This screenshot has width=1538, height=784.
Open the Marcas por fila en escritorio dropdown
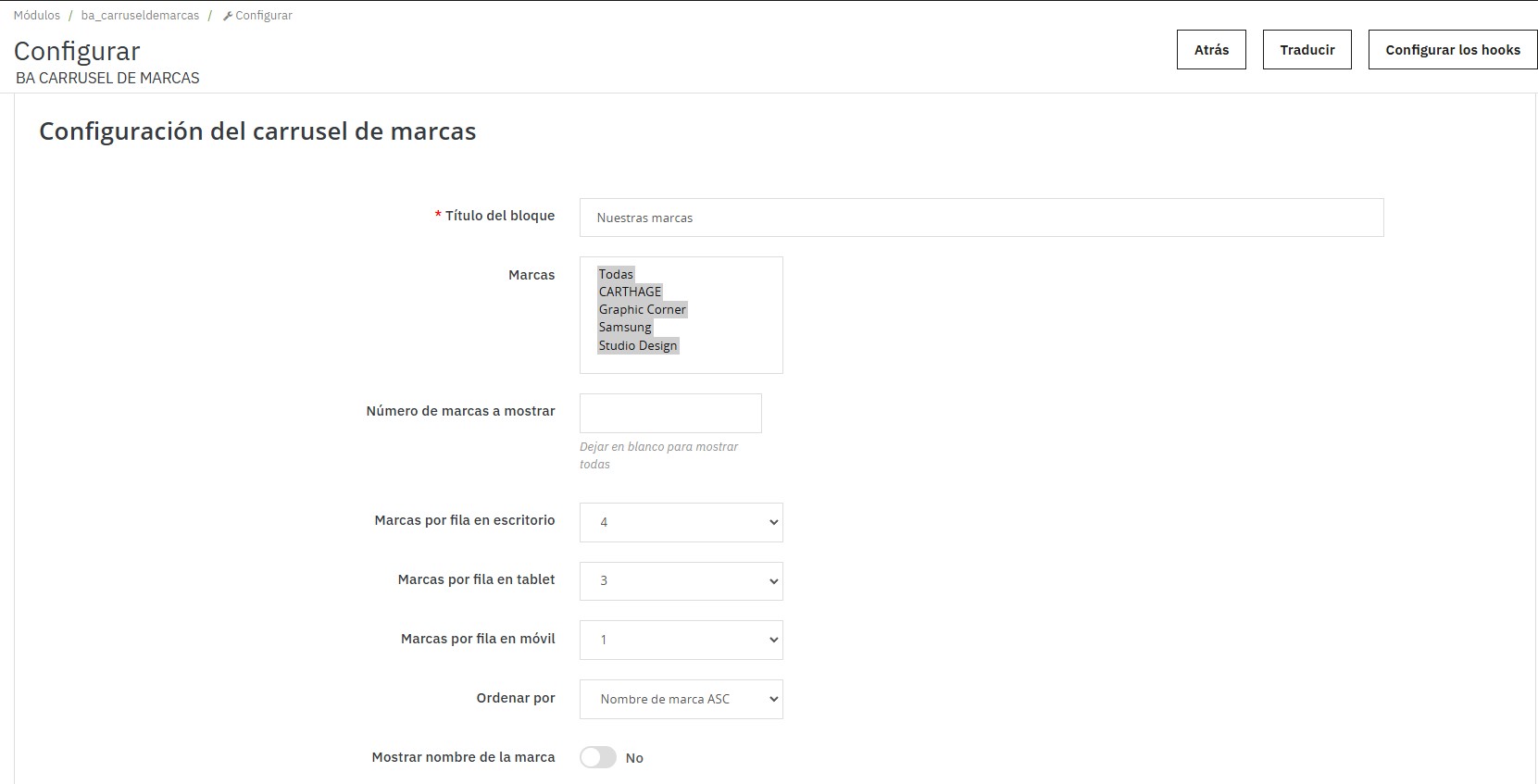click(x=681, y=522)
